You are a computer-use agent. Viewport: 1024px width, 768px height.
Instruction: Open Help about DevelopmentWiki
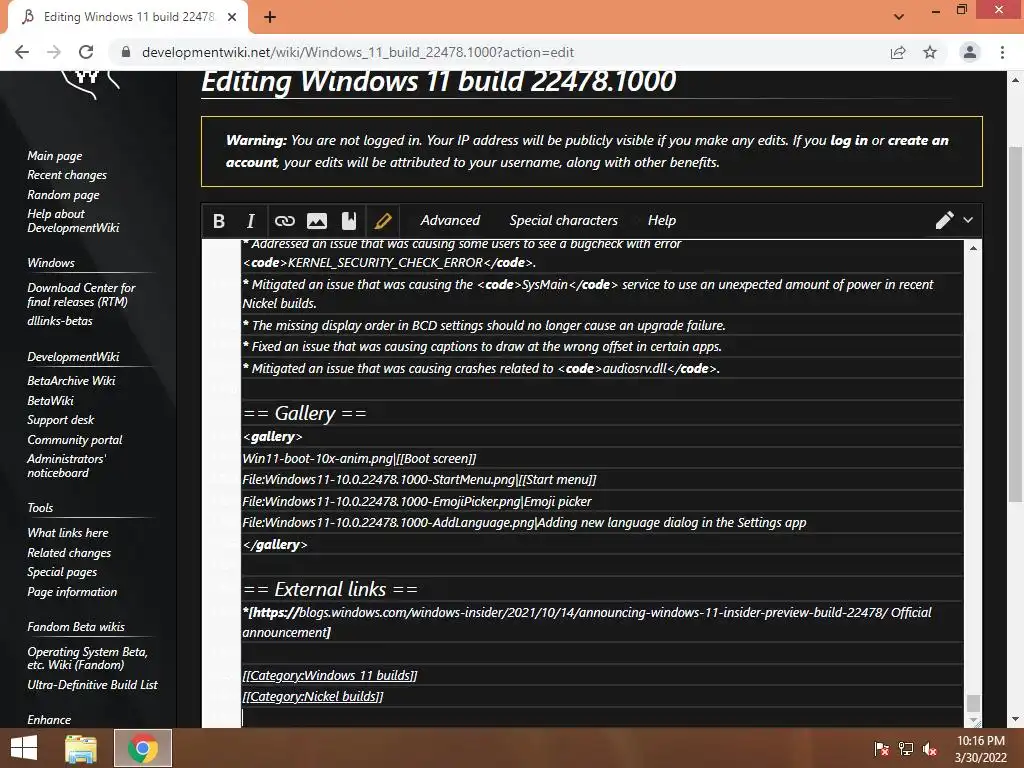coord(72,221)
